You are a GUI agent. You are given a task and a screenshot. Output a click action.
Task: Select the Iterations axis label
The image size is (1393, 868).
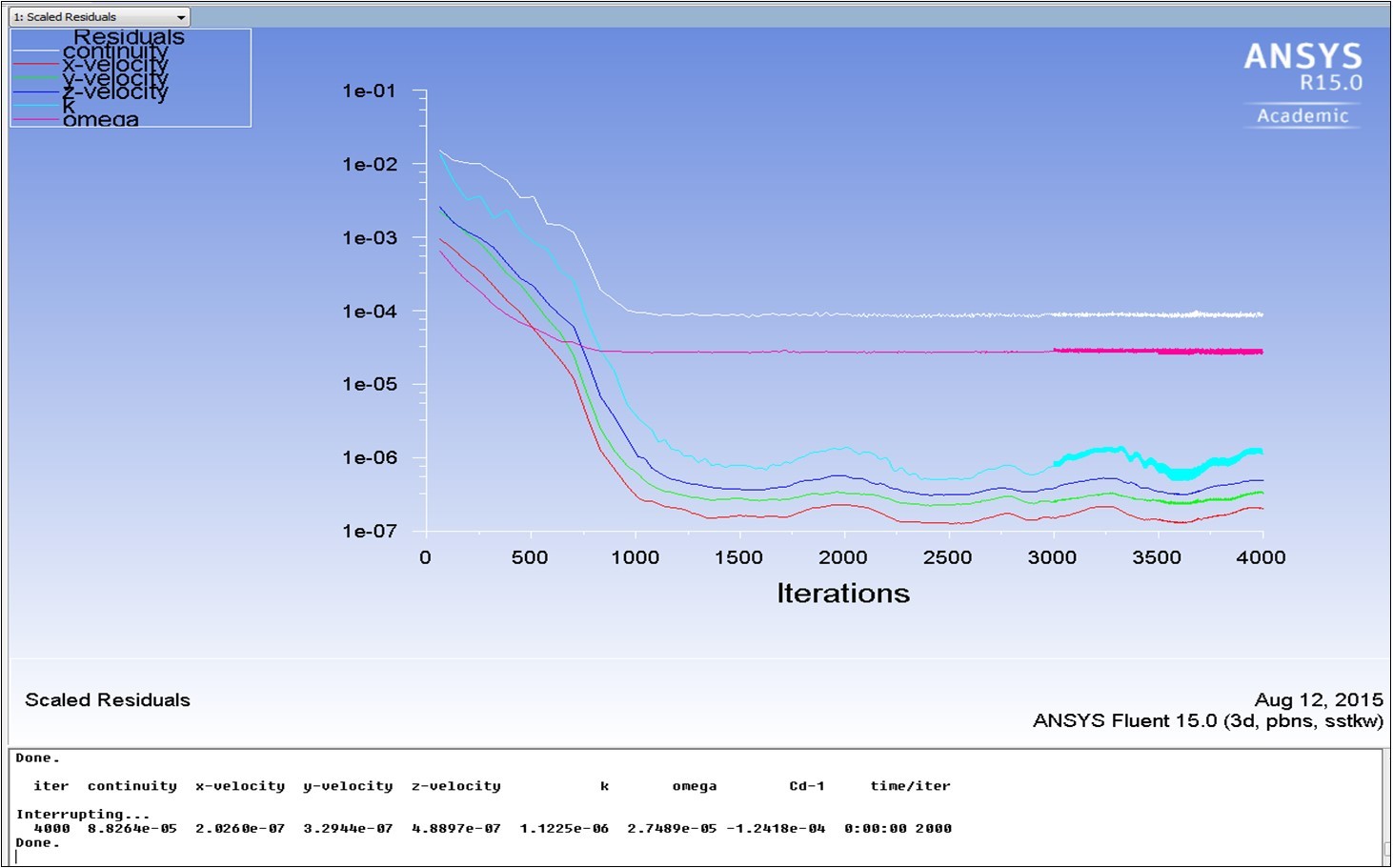pyautogui.click(x=842, y=592)
